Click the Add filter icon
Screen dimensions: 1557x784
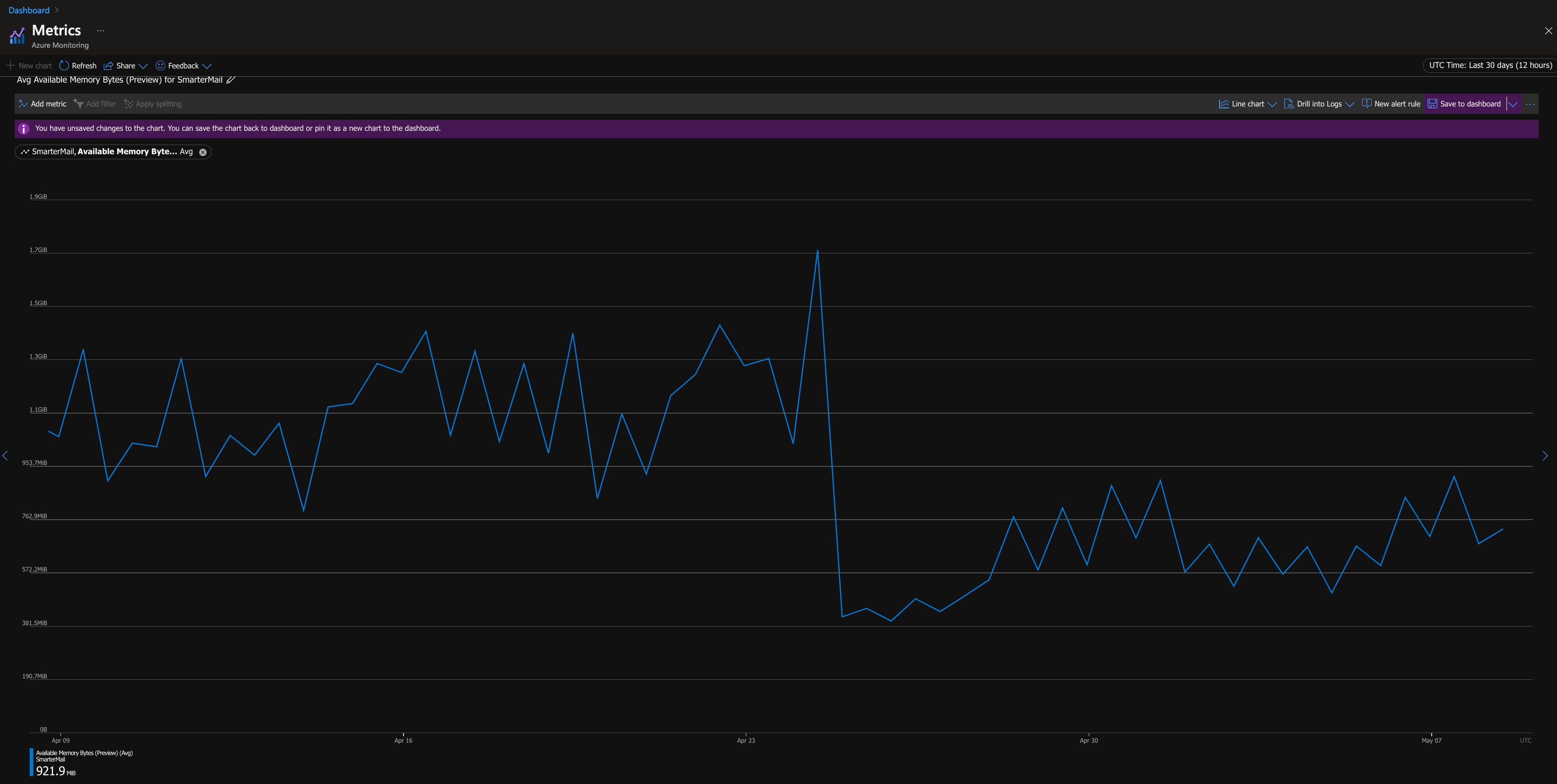point(78,104)
